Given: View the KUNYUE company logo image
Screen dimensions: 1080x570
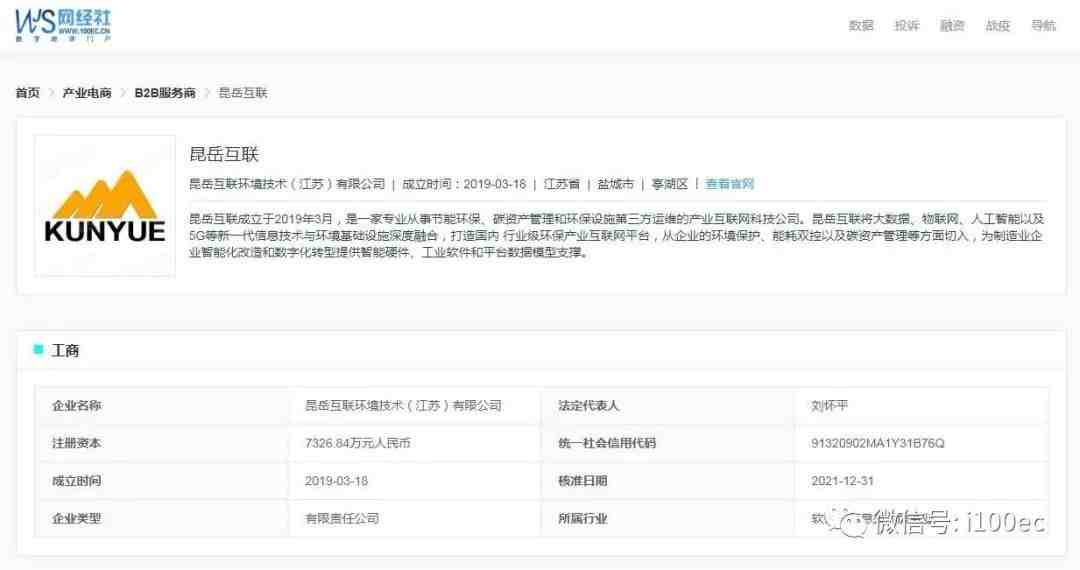Looking at the screenshot, I should coord(105,206).
